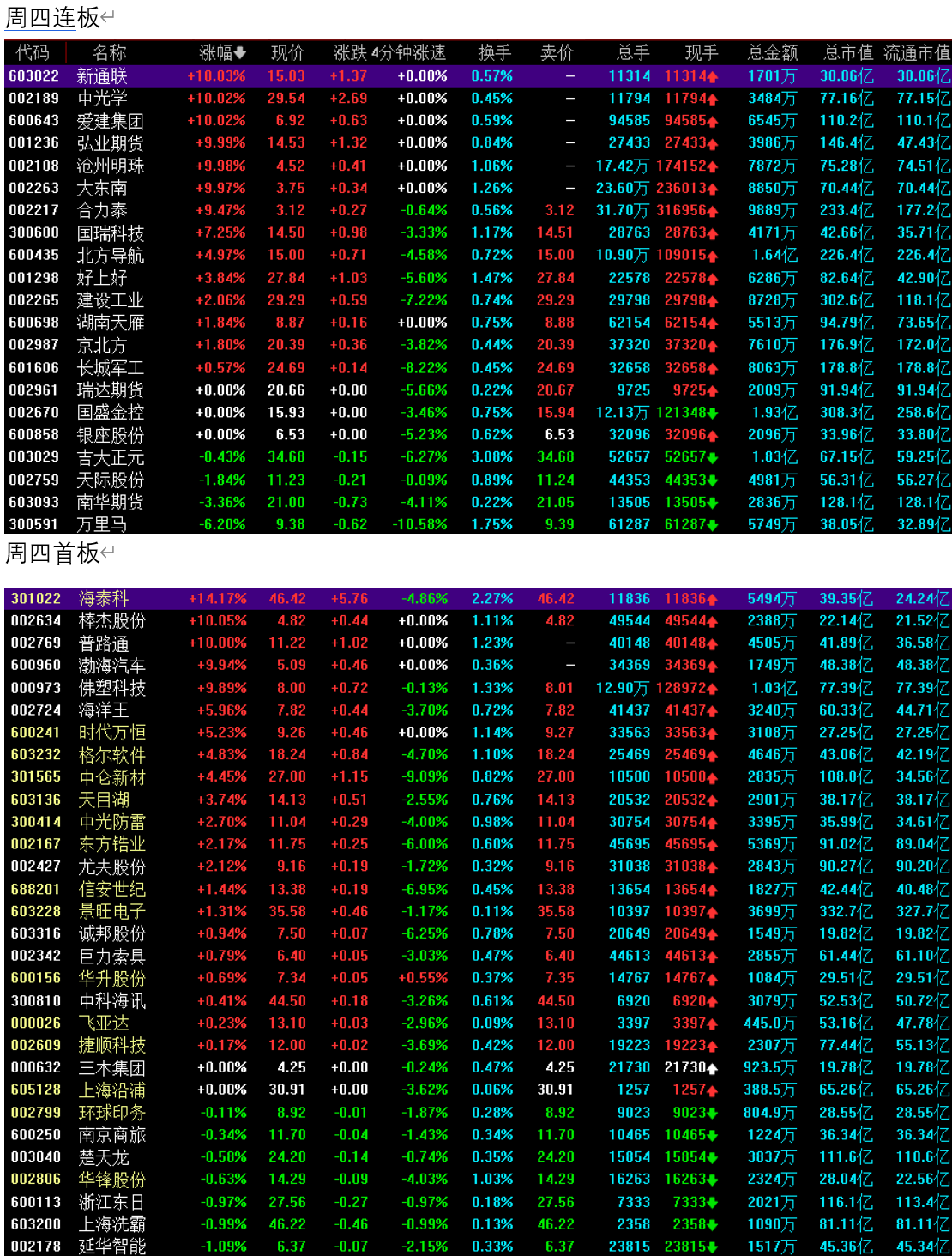Select stock 延华智能
This screenshot has width=952, height=1256.
(111, 1247)
